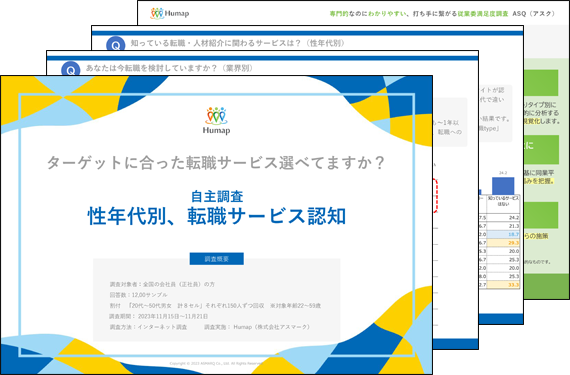Click the 従業員満足度調査 green header text

[483, 13]
